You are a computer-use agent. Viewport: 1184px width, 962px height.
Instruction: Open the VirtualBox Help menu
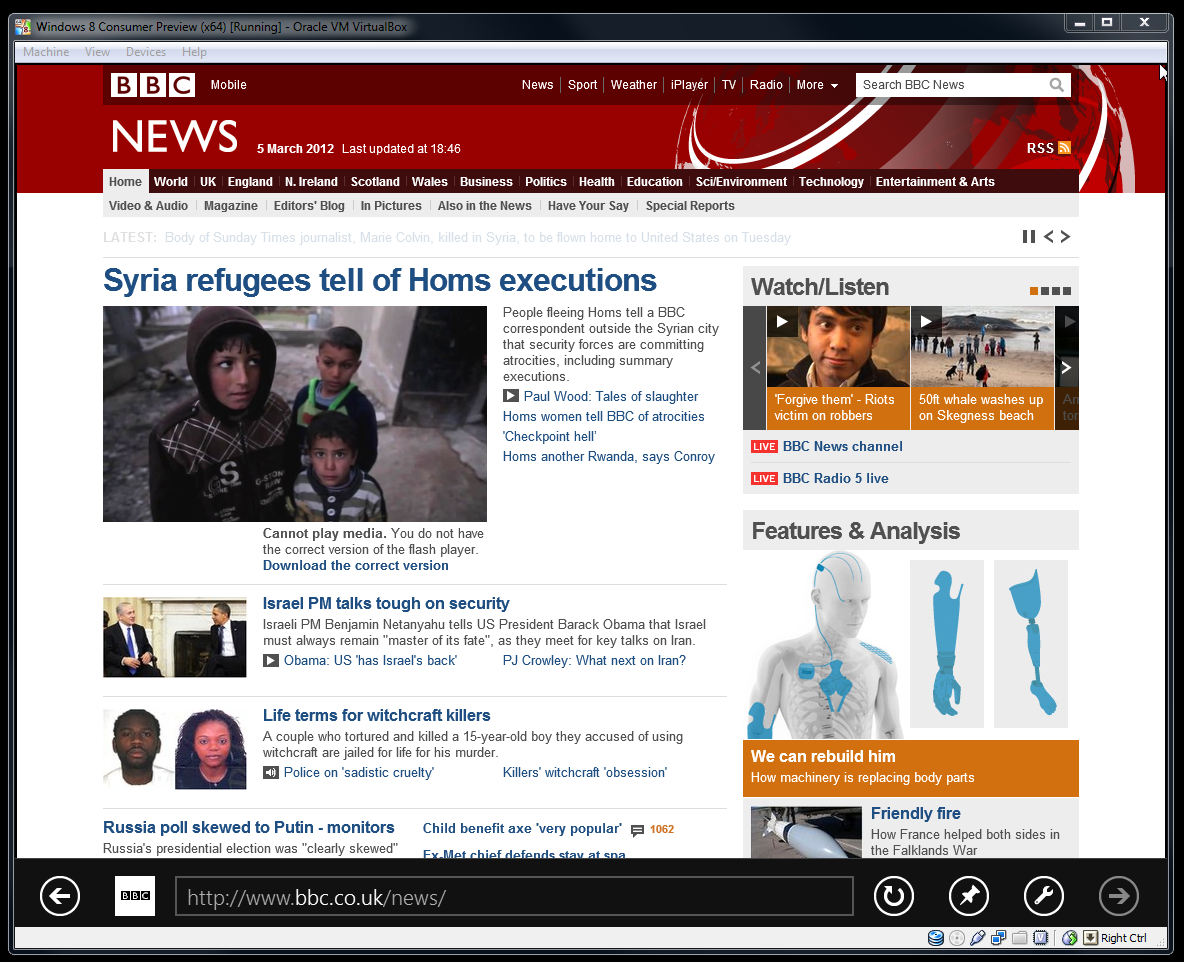coord(194,51)
